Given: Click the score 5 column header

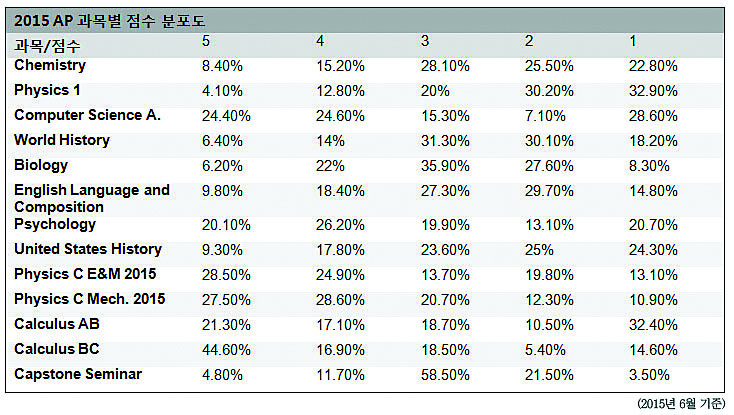Looking at the screenshot, I should coord(206,41).
